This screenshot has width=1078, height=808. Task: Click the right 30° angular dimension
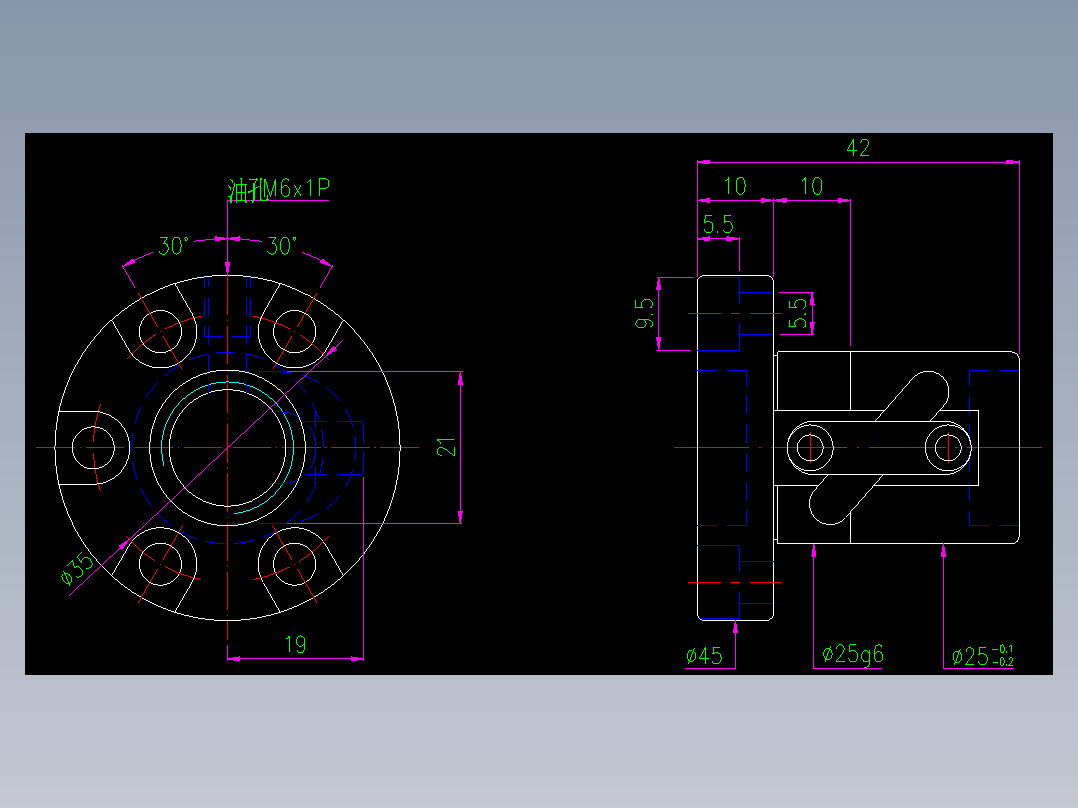click(x=283, y=241)
